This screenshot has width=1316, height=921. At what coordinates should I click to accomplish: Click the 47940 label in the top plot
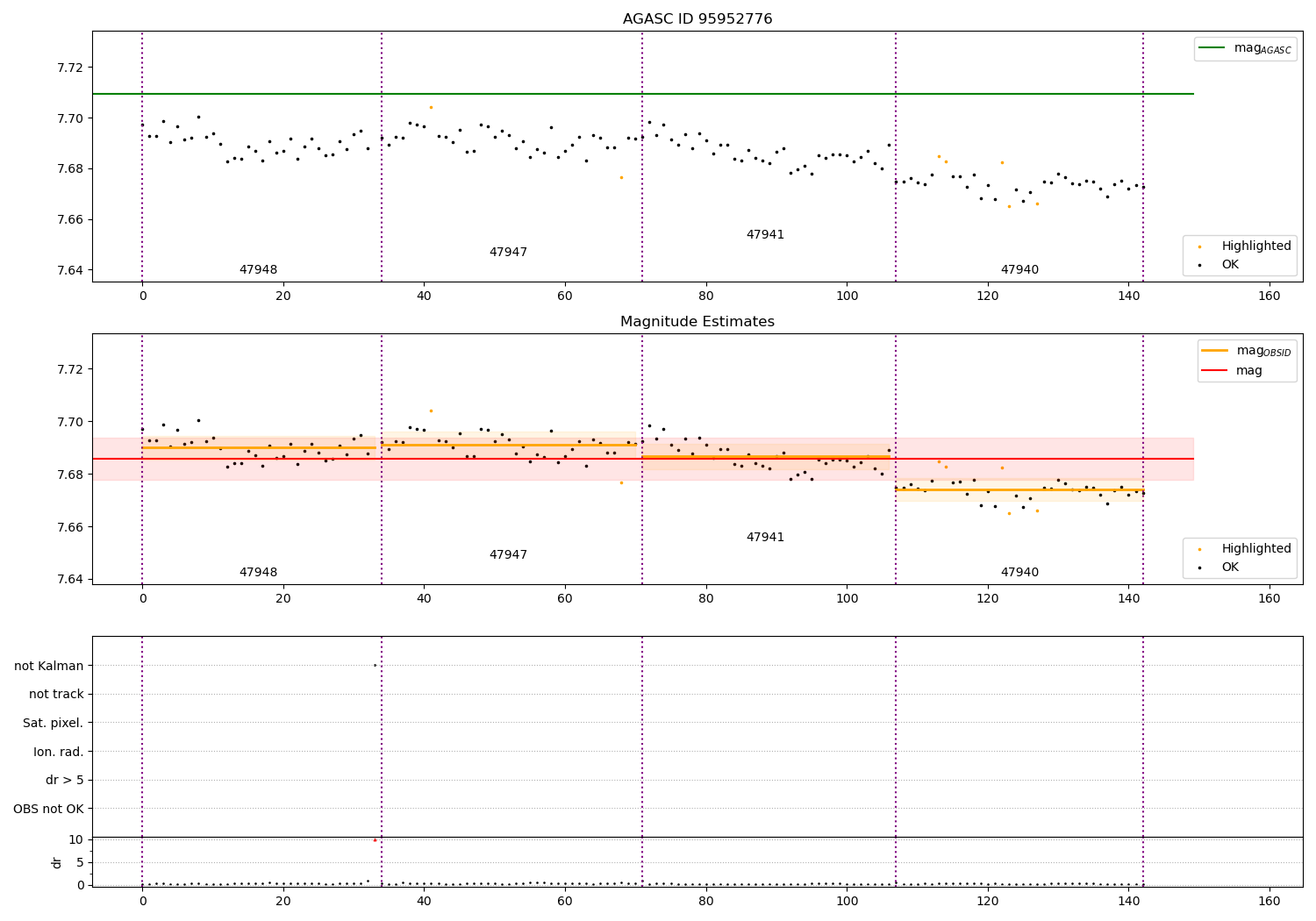click(1019, 270)
